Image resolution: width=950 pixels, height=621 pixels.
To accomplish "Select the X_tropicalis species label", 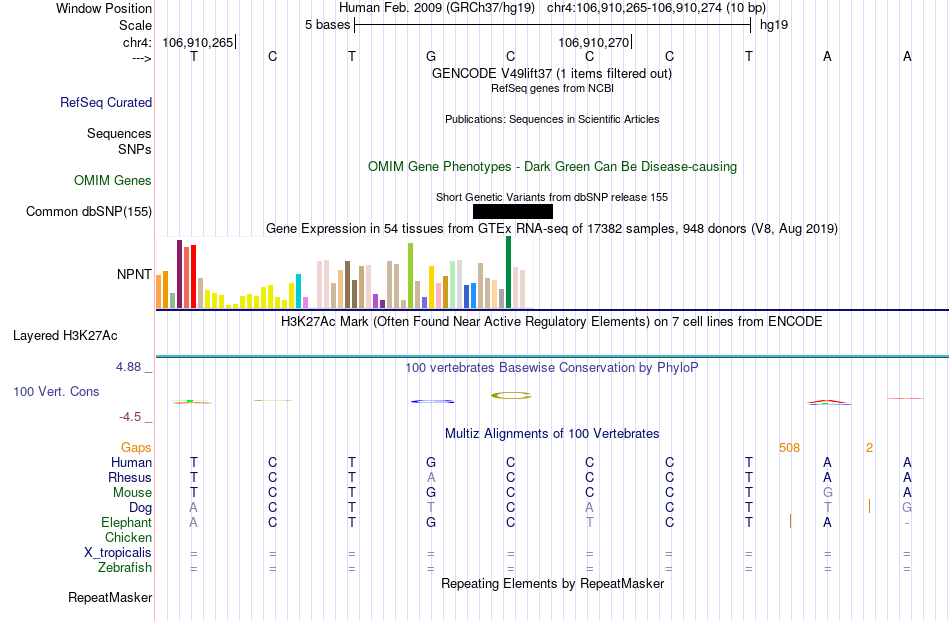I will coord(118,553).
